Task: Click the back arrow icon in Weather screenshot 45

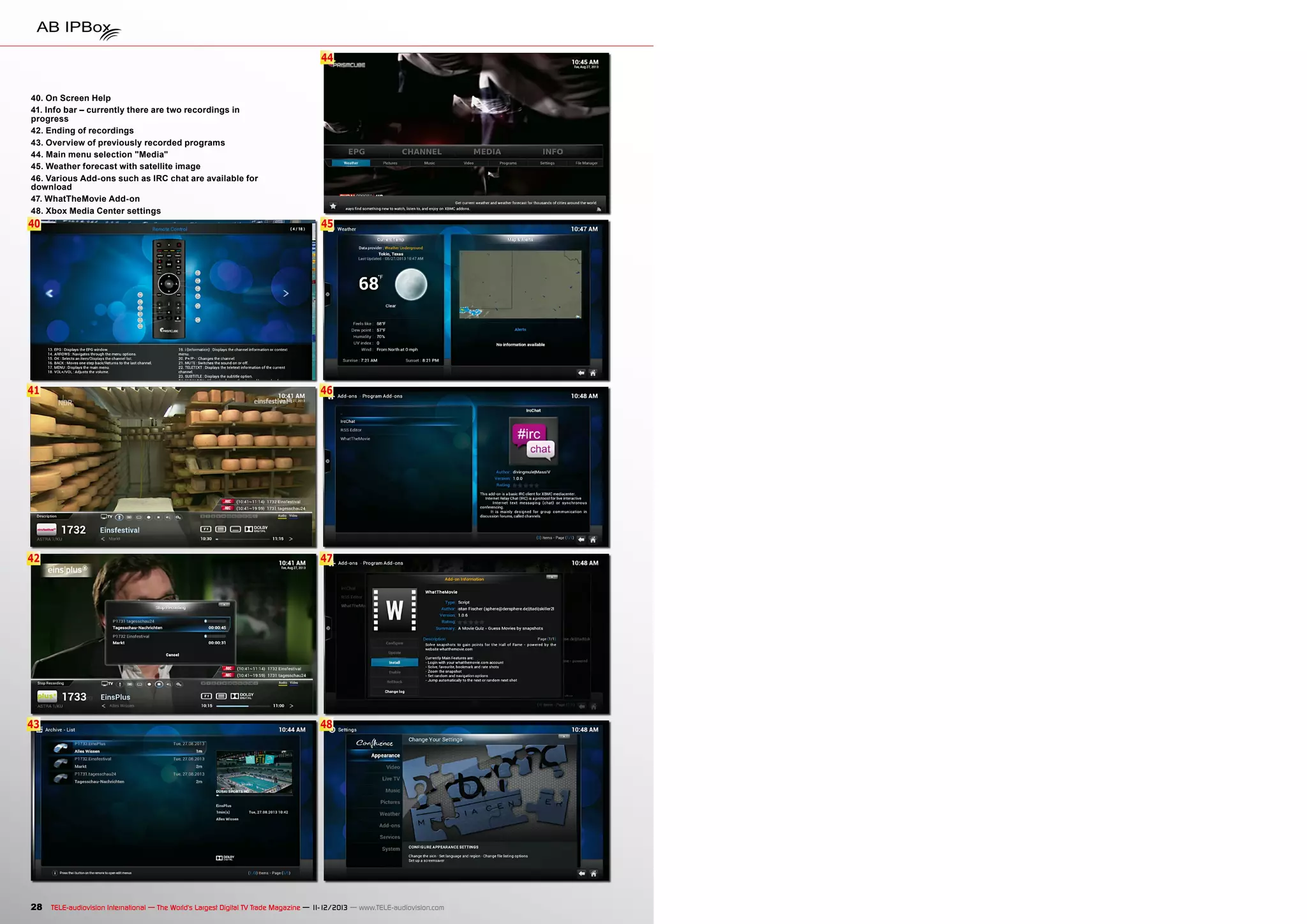Action: point(581,373)
